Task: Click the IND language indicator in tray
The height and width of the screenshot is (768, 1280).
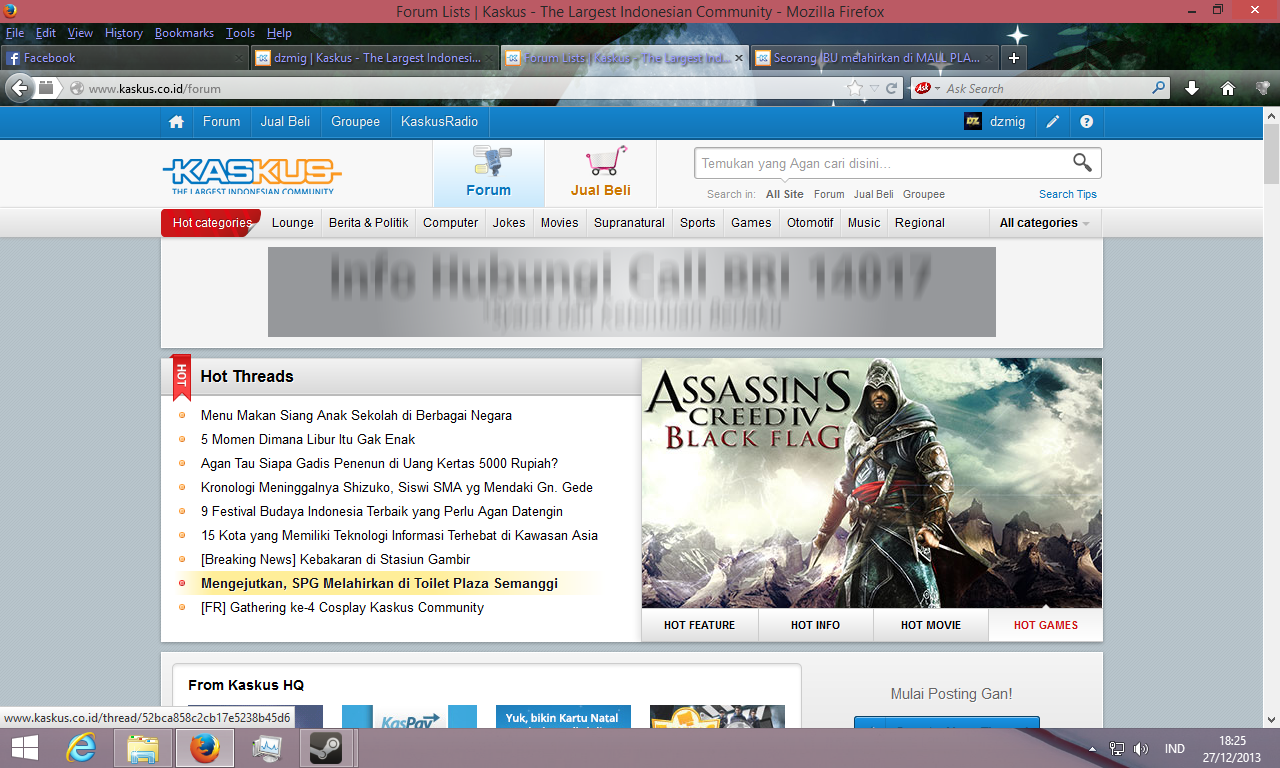Action: click(x=1175, y=748)
